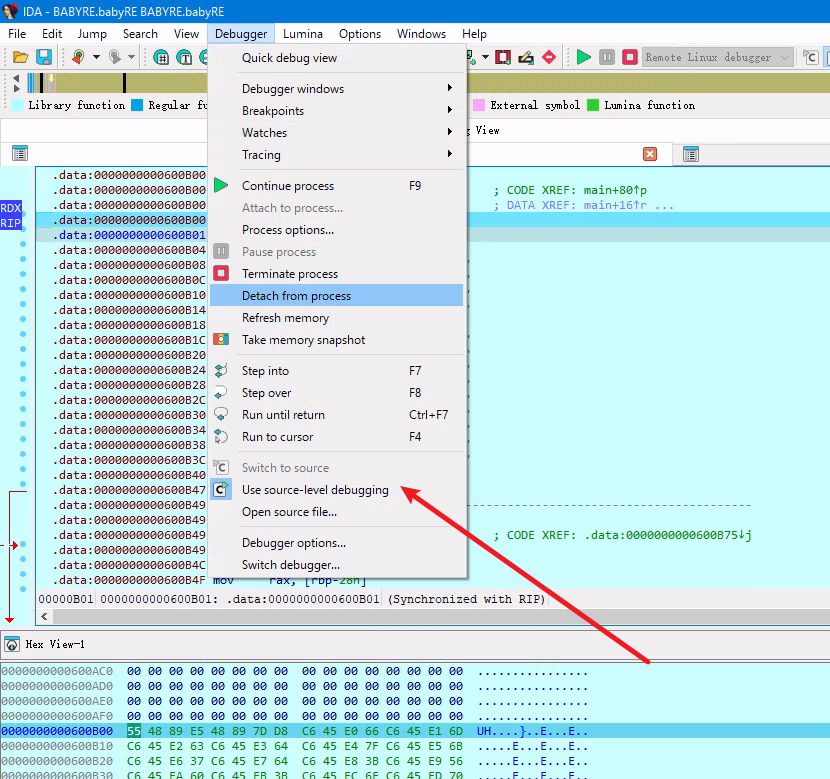
Task: Click the green Start process toolbar icon
Action: [x=584, y=57]
